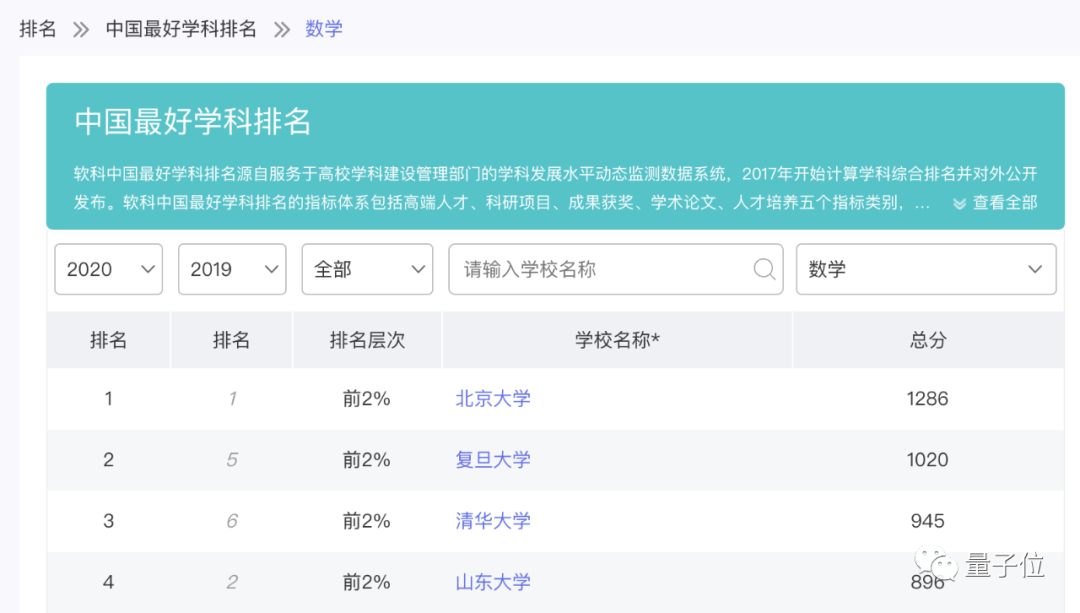This screenshot has height=613, width=1080.
Task: Open the 数学 subject dropdown
Action: click(x=925, y=269)
